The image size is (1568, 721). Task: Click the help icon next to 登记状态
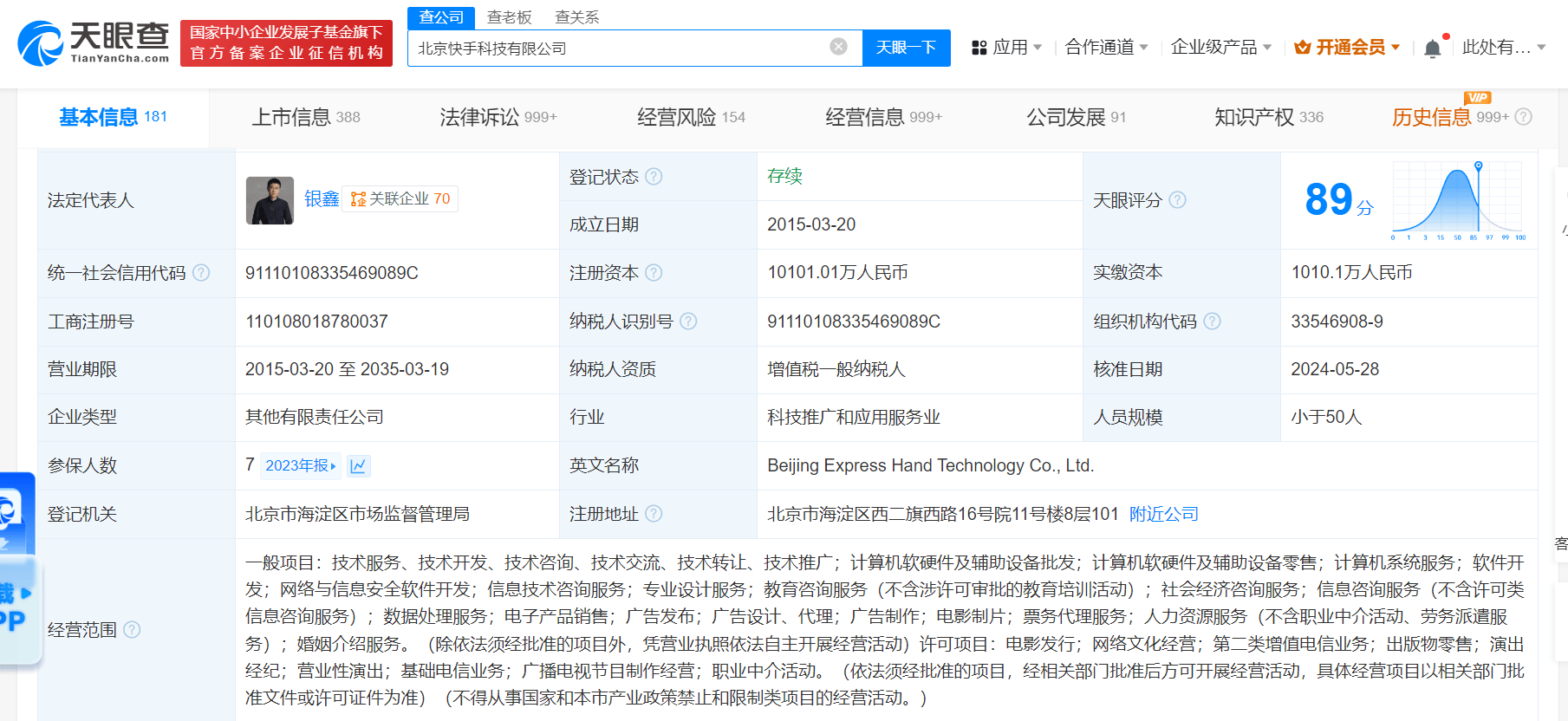coord(654,177)
